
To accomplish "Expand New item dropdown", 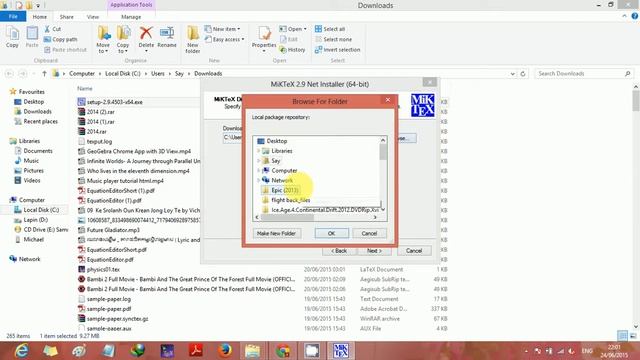I will (222, 29).
